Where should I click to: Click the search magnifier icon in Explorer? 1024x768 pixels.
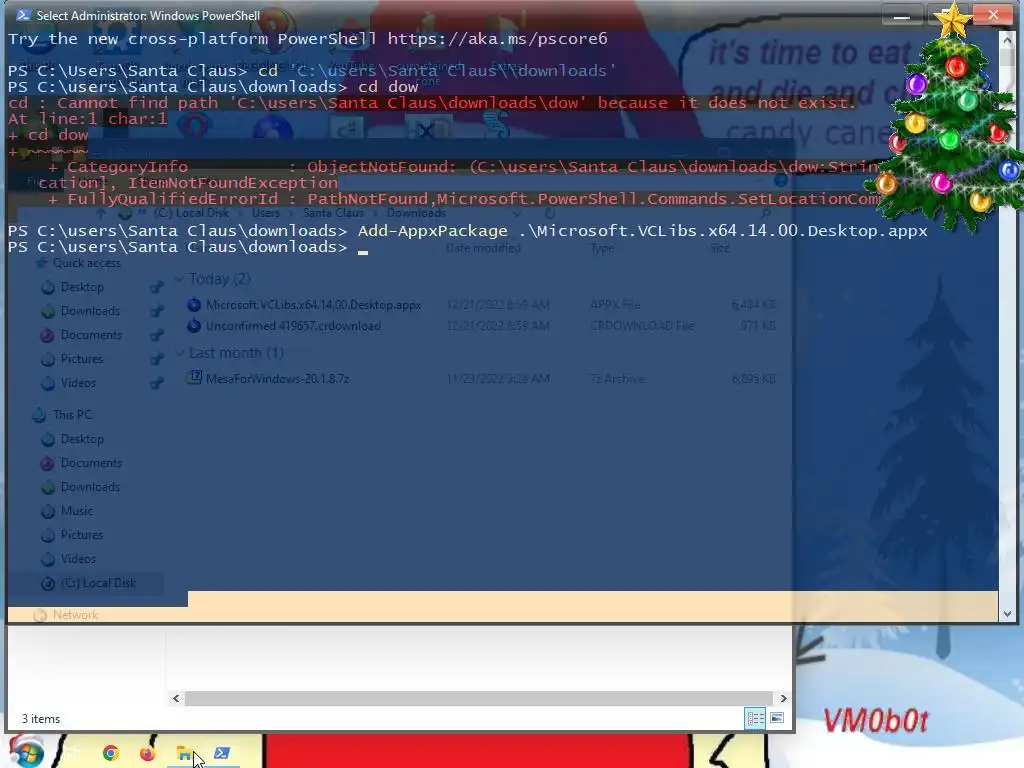point(765,213)
